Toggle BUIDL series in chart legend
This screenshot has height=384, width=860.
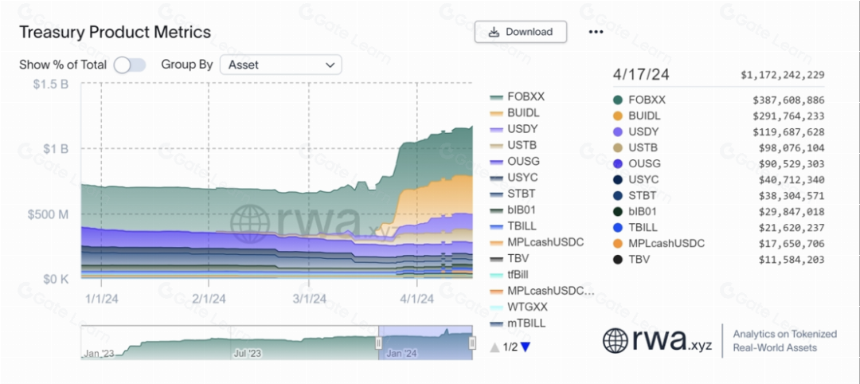coord(514,113)
